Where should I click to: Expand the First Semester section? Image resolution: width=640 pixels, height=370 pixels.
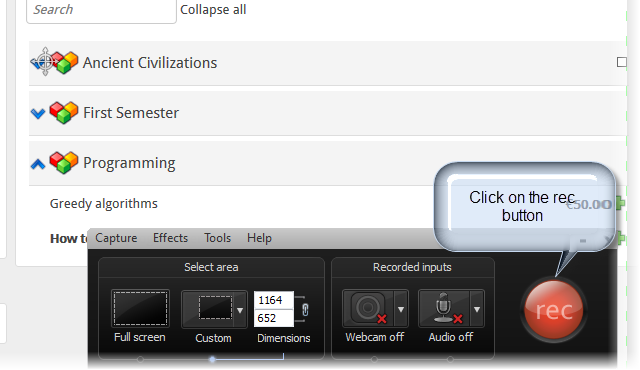tap(38, 113)
